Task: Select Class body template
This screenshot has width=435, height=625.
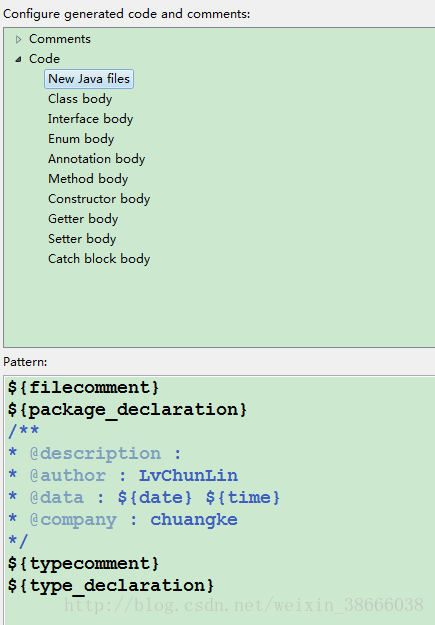Action: tap(80, 99)
